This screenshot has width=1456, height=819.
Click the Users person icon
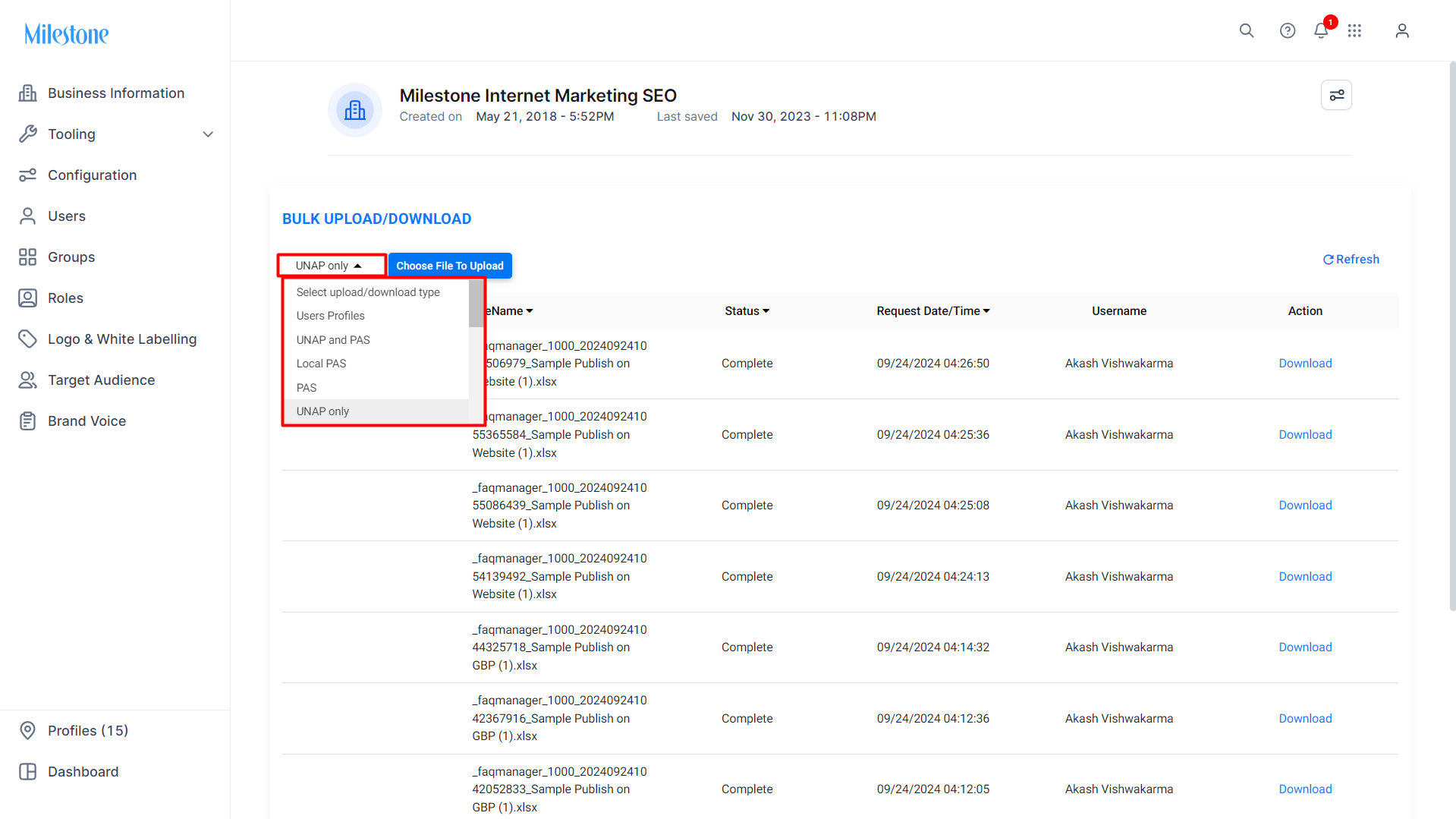click(28, 216)
